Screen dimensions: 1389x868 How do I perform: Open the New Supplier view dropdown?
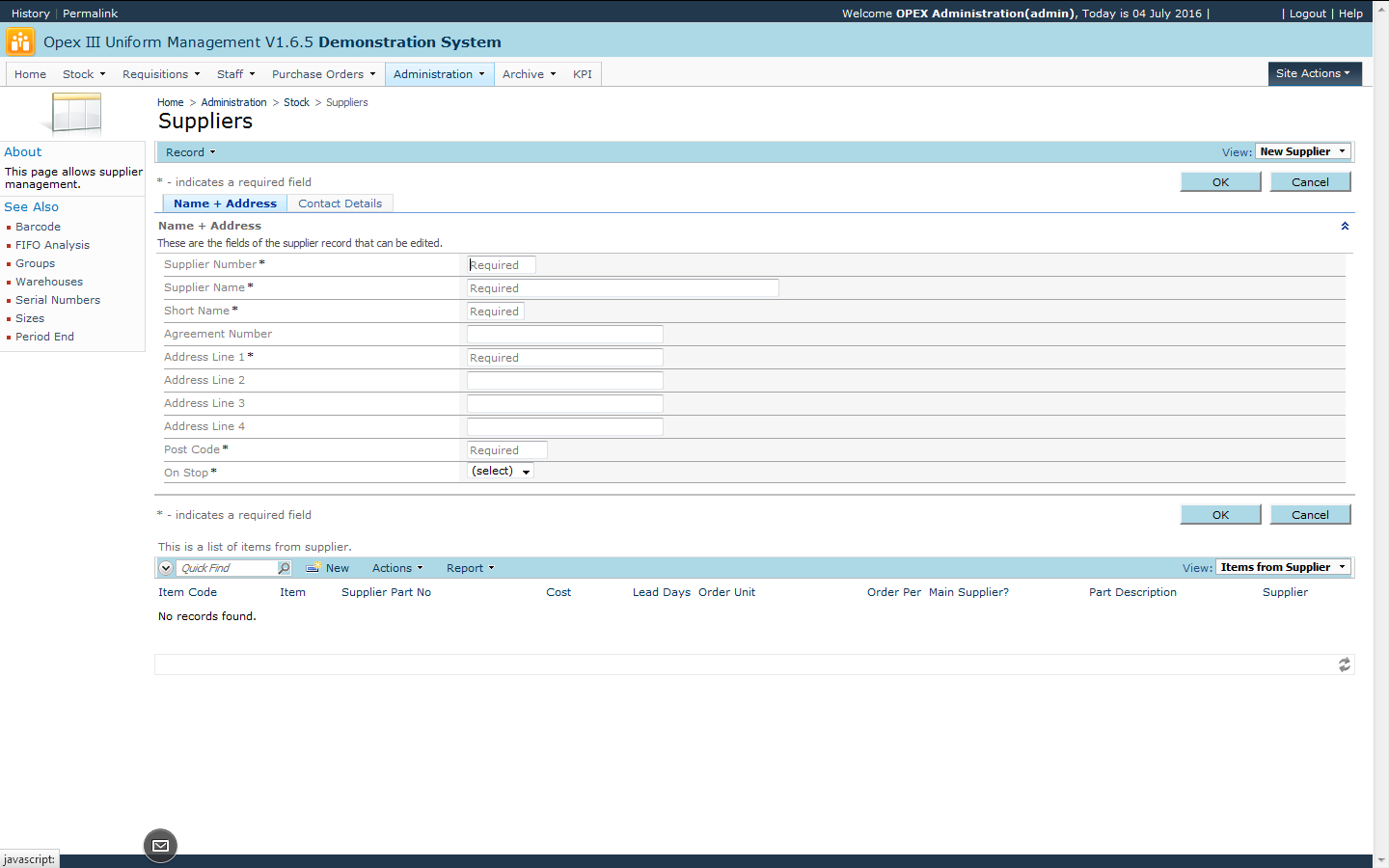pos(1302,151)
